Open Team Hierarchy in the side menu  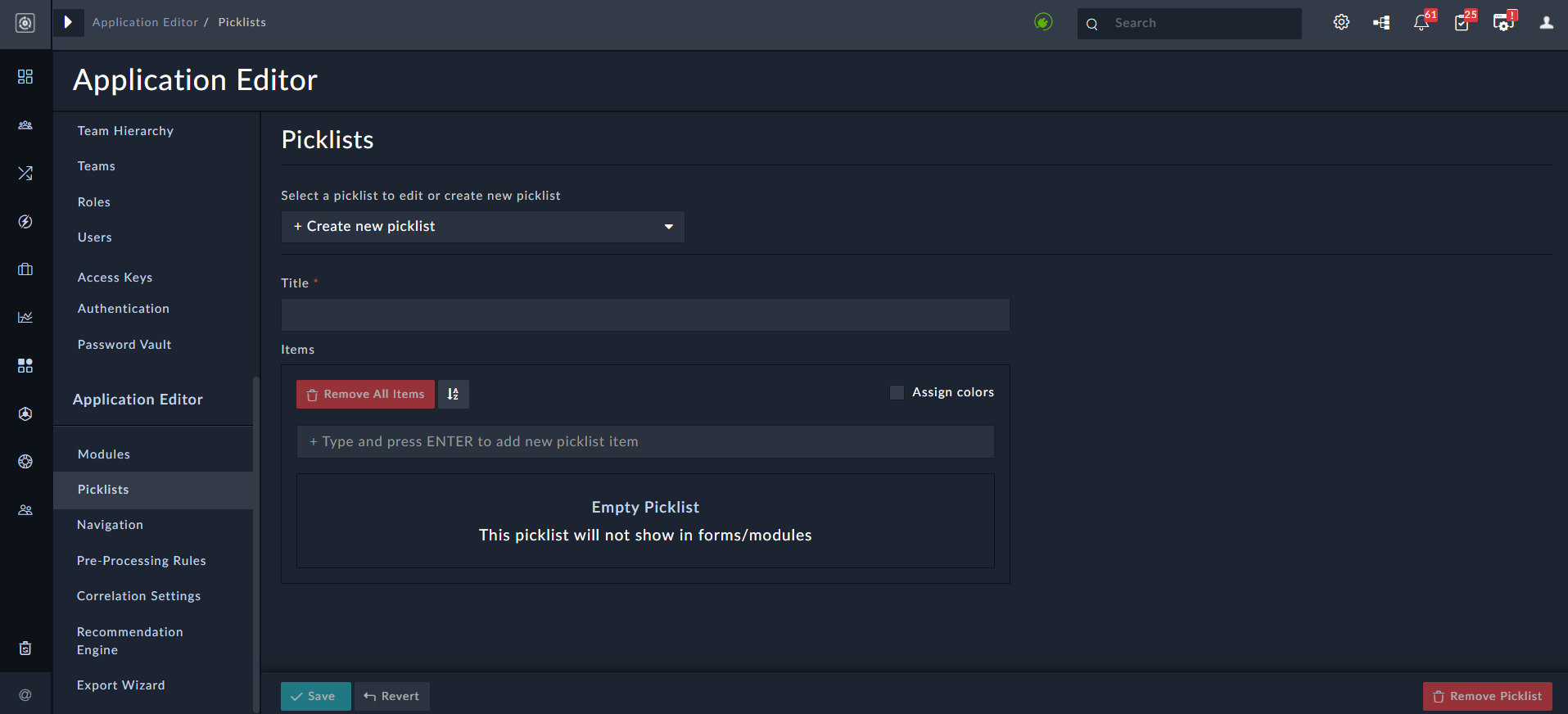point(125,131)
